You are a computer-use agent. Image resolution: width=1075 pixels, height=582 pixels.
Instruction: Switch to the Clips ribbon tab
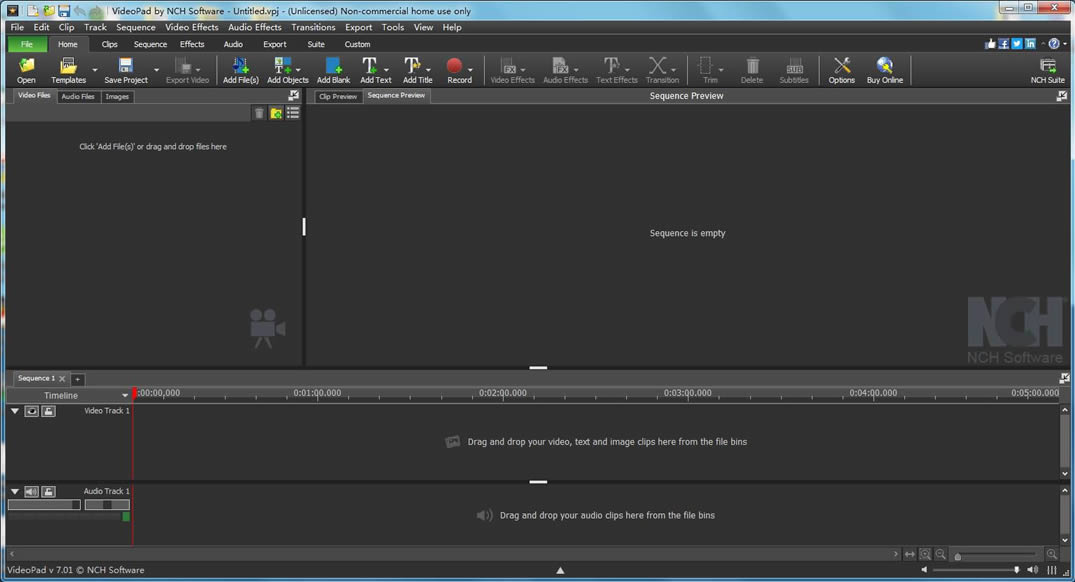[x=109, y=44]
